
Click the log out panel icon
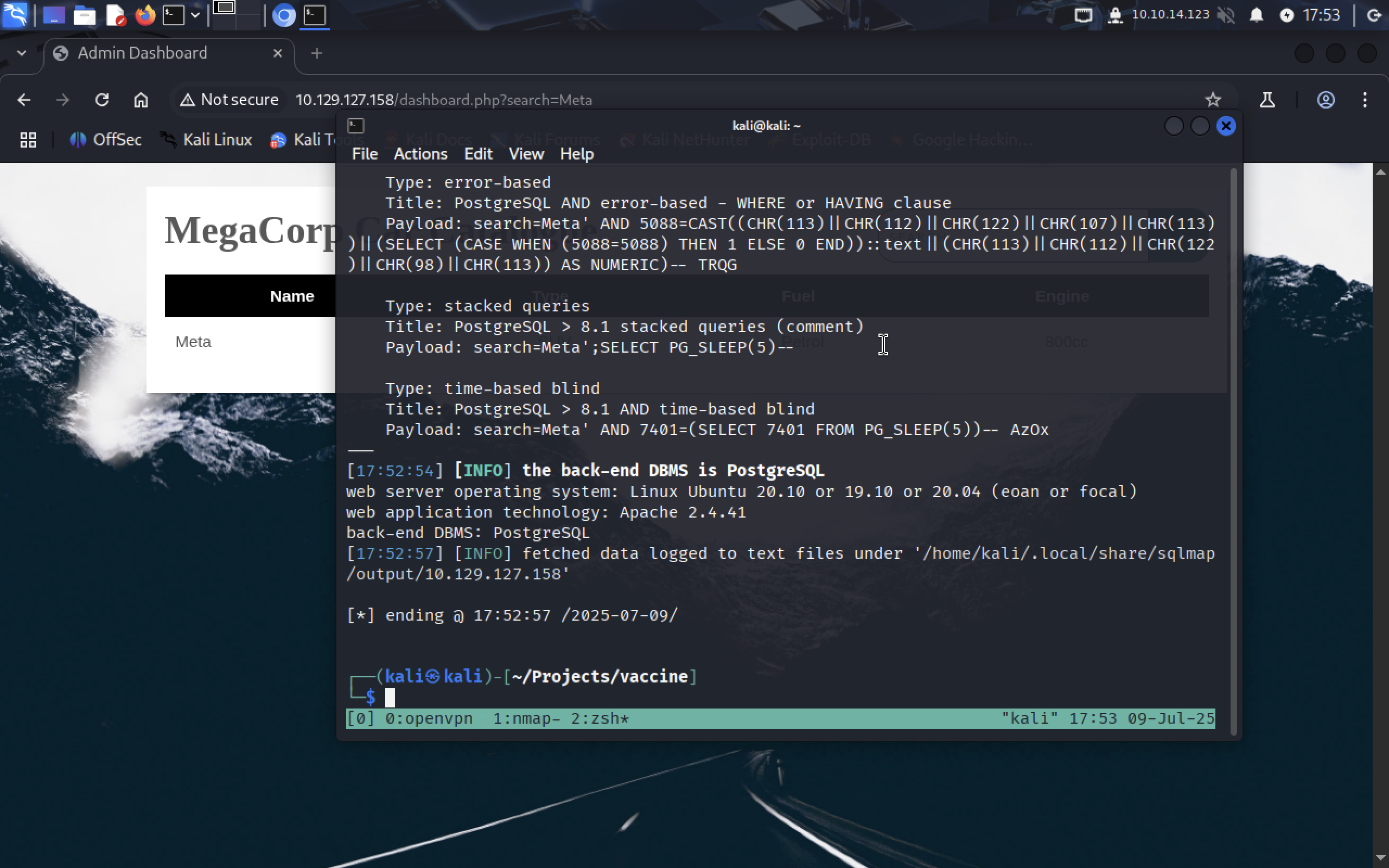pyautogui.click(x=1374, y=15)
